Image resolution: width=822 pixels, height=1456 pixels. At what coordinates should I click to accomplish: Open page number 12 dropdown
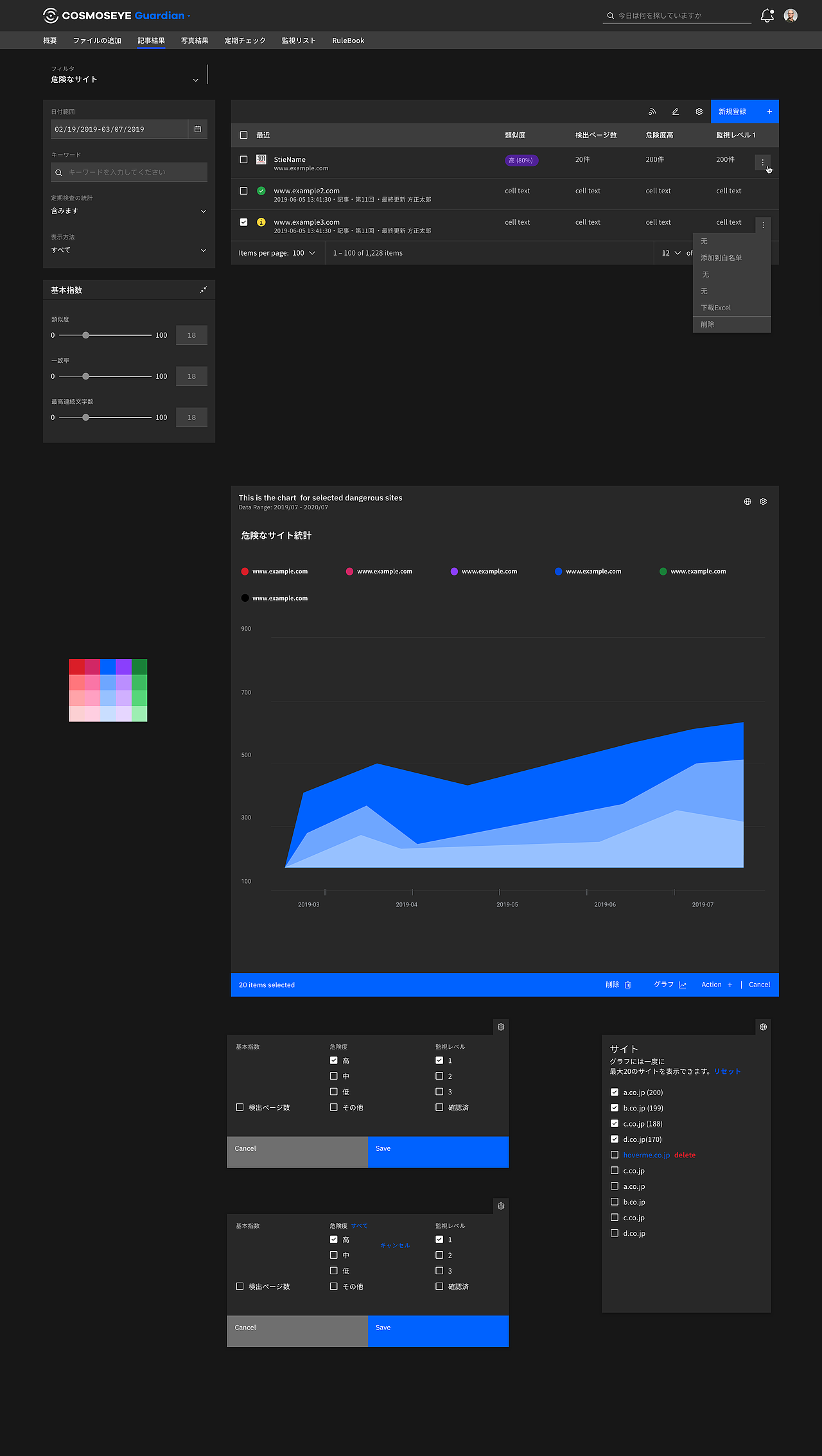click(671, 253)
